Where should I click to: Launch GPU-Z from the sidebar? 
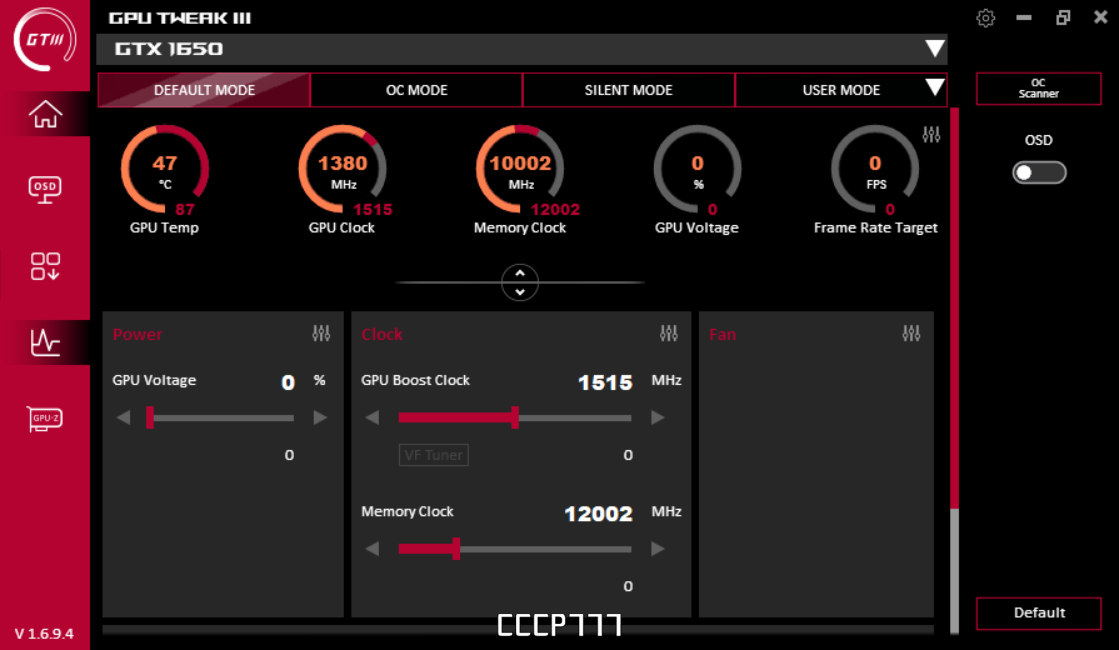[45, 418]
